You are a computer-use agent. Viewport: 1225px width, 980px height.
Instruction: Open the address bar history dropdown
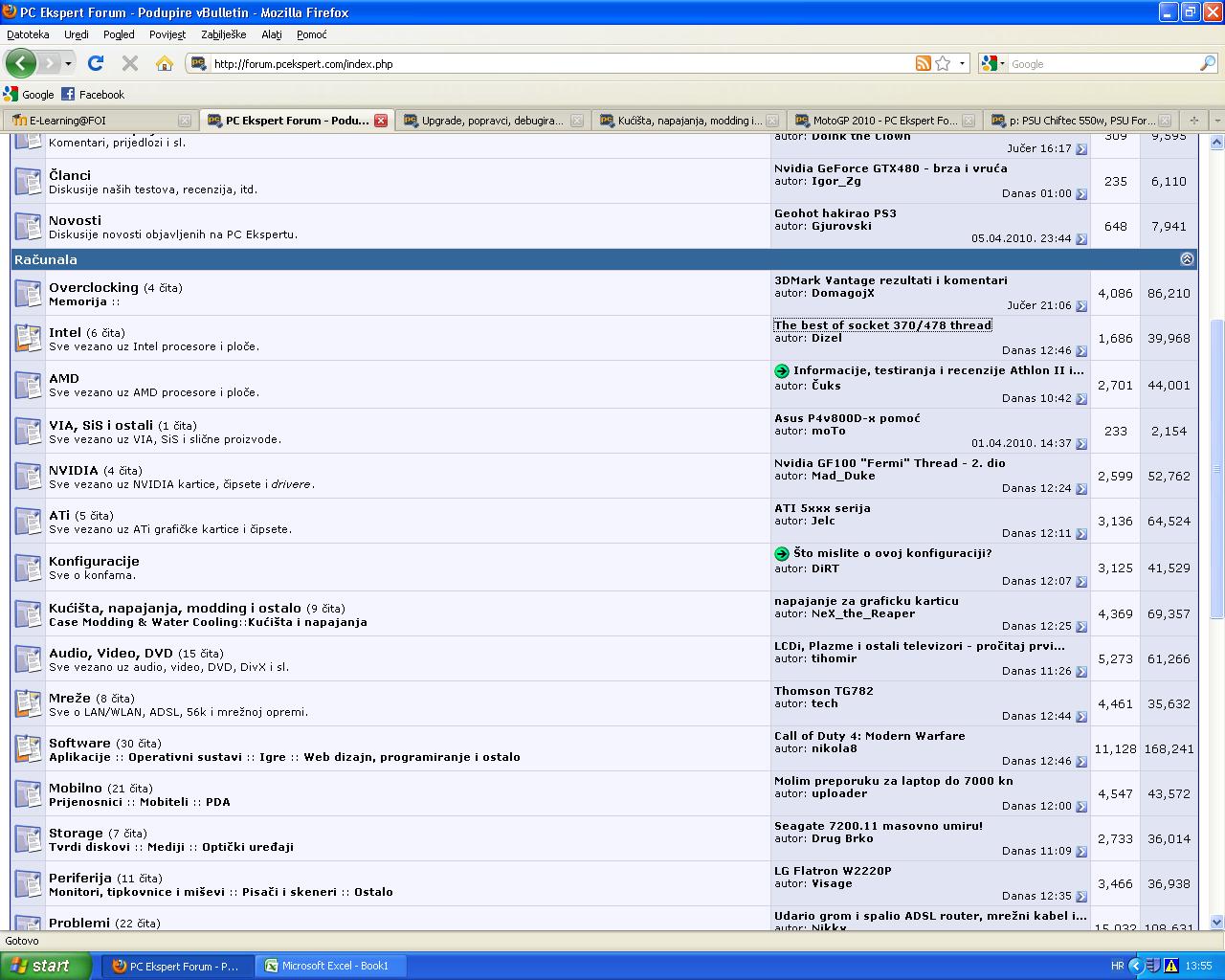962,64
